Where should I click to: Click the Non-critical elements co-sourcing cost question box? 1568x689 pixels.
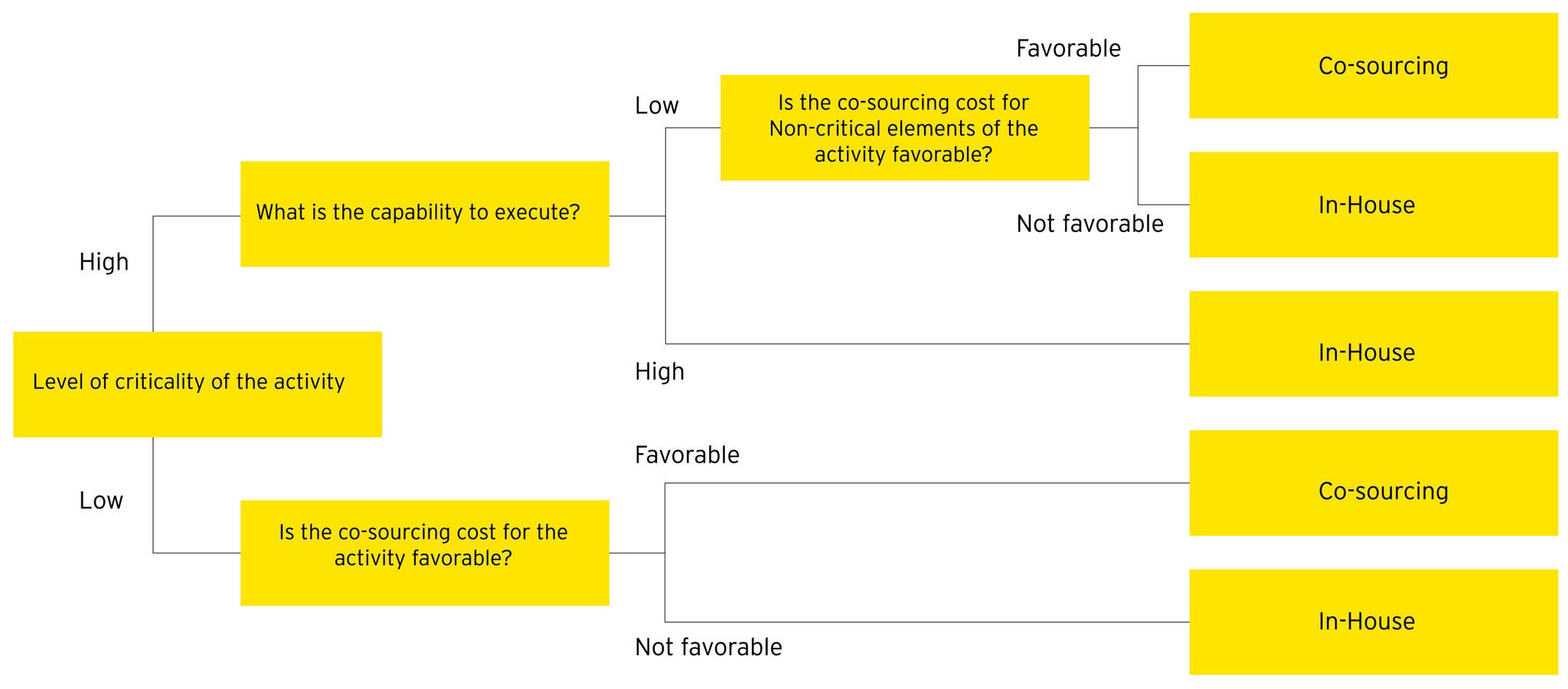click(x=904, y=128)
